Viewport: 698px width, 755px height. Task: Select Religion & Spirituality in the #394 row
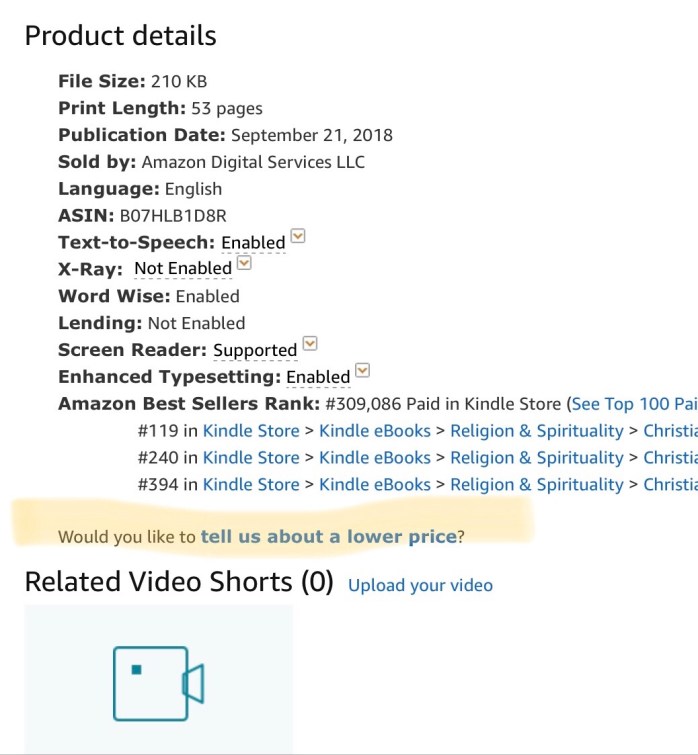click(537, 485)
